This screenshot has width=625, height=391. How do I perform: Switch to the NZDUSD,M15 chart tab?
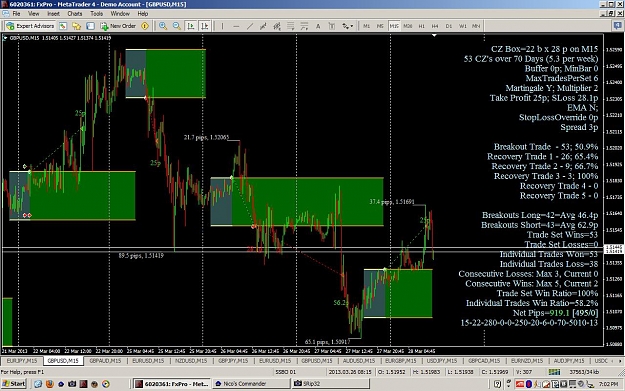(191, 361)
